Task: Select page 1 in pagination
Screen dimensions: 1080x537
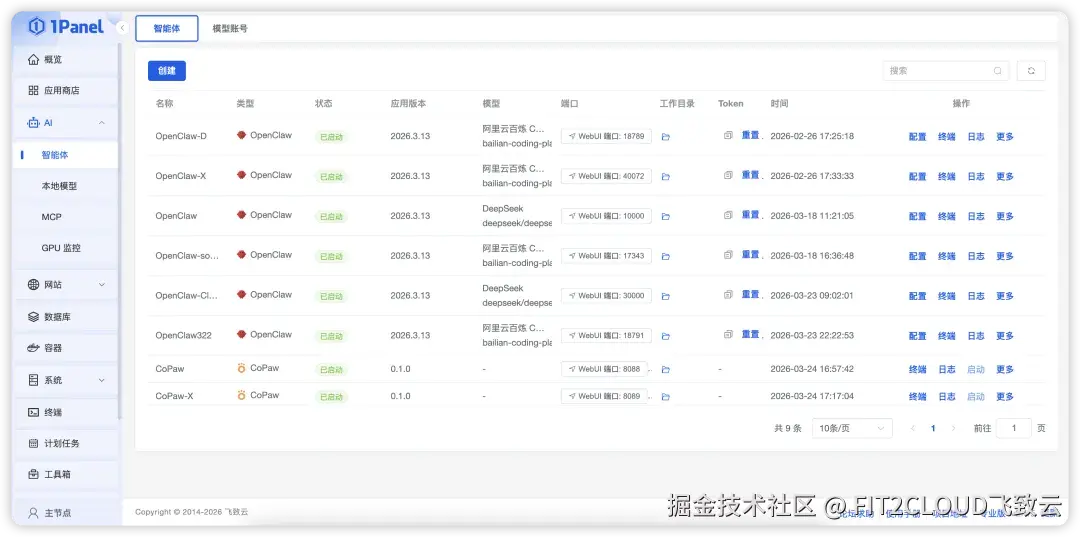Action: point(933,428)
